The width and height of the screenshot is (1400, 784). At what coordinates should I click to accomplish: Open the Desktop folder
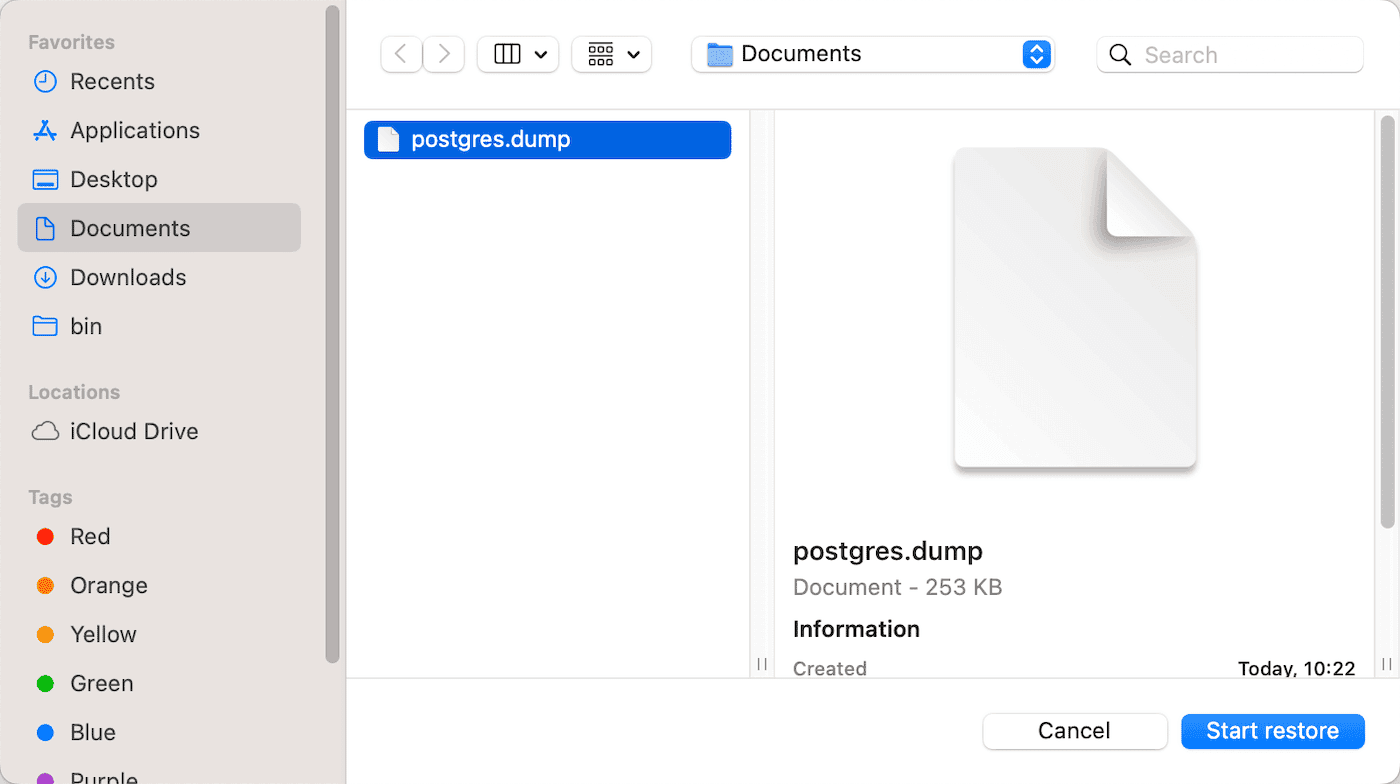(x=112, y=178)
